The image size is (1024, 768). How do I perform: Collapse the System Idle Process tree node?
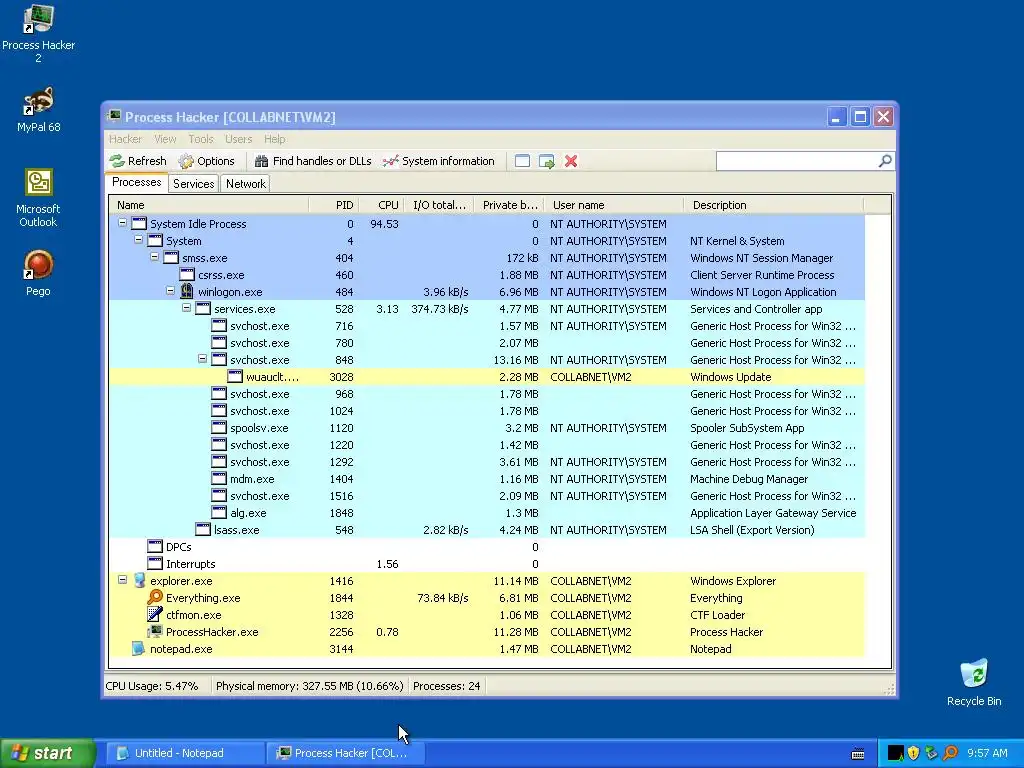coord(122,223)
